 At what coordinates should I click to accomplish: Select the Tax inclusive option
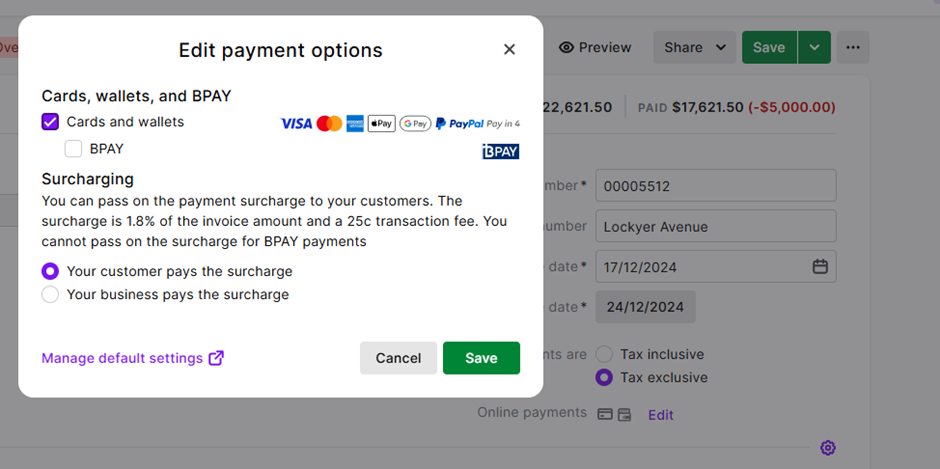(x=604, y=354)
